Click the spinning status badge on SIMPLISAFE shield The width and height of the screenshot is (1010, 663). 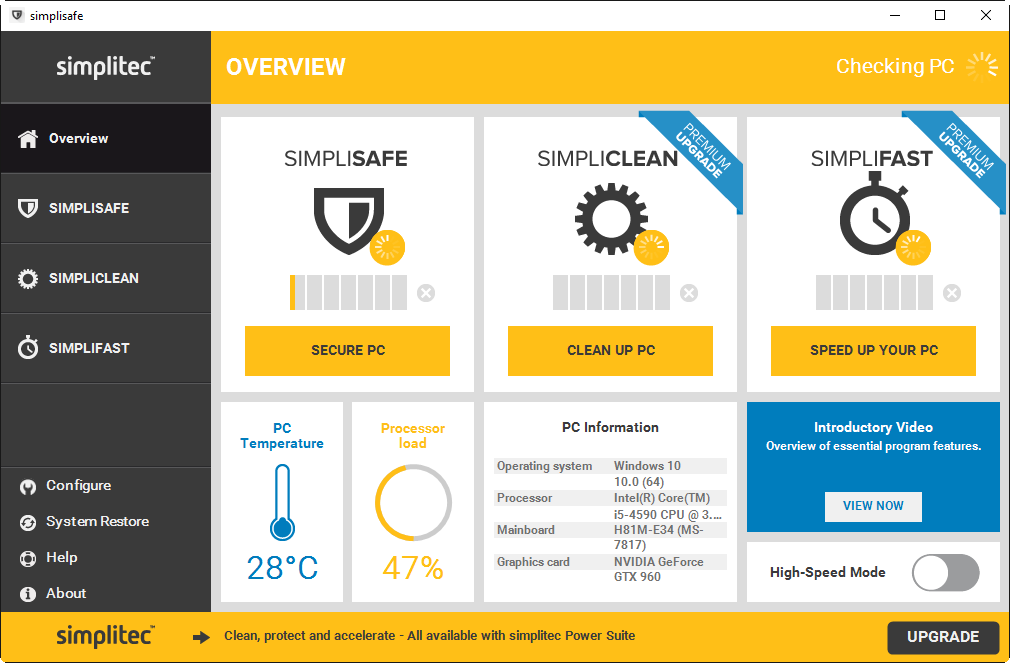tap(387, 247)
